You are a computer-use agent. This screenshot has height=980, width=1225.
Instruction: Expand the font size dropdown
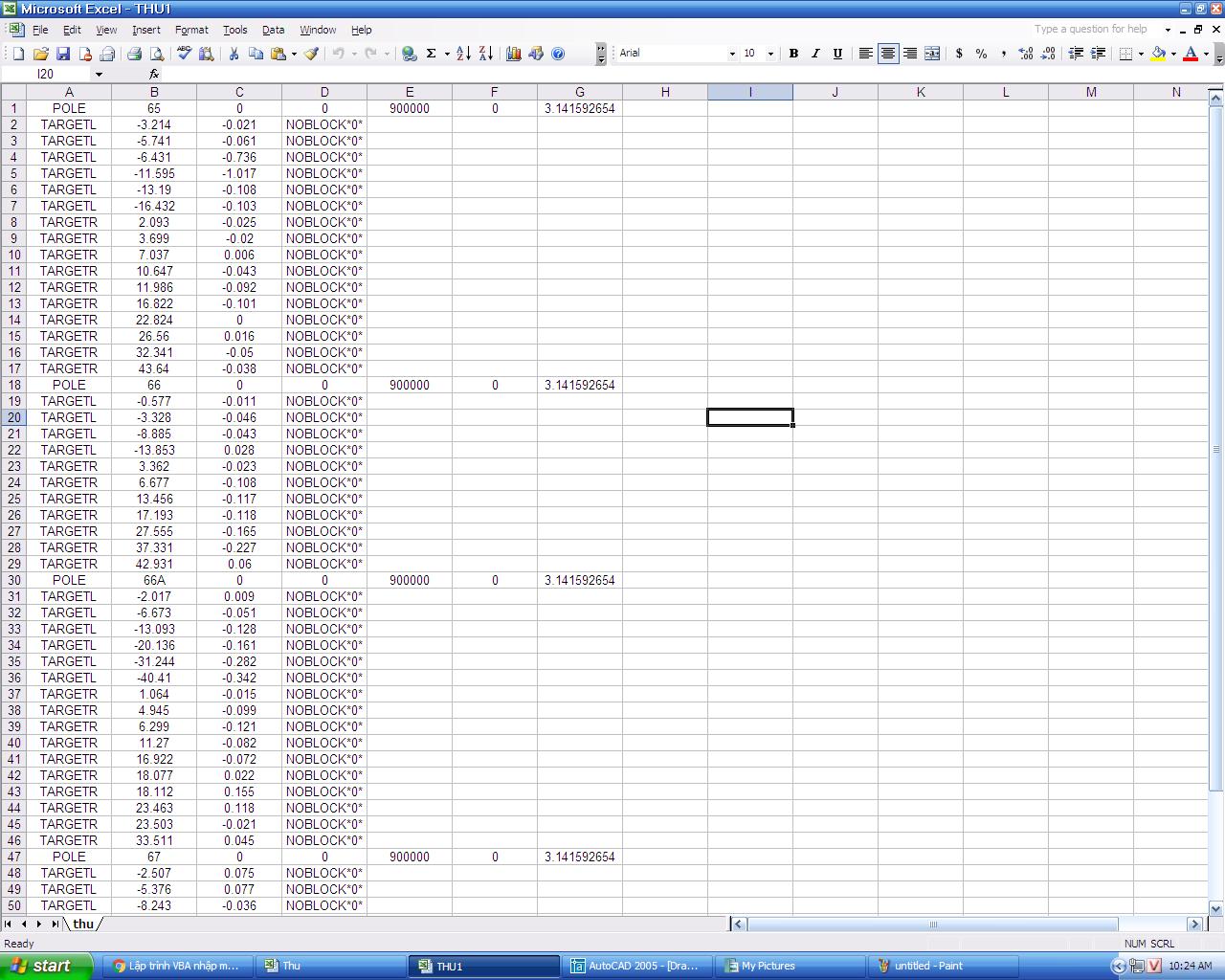(770, 54)
